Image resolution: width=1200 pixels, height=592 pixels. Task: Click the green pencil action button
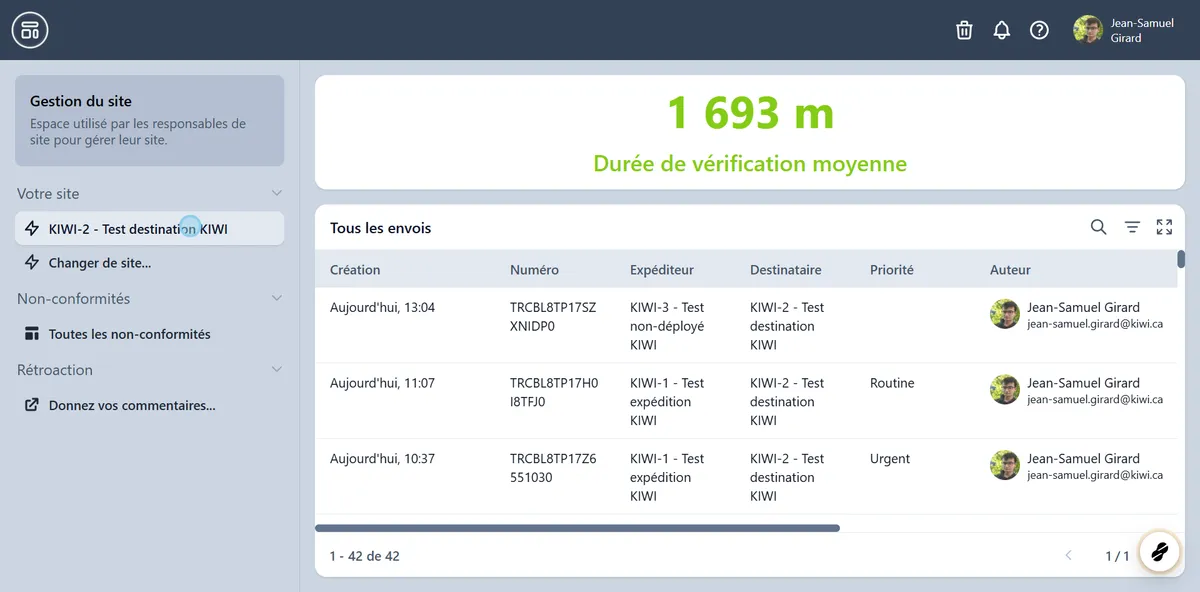coord(1159,551)
